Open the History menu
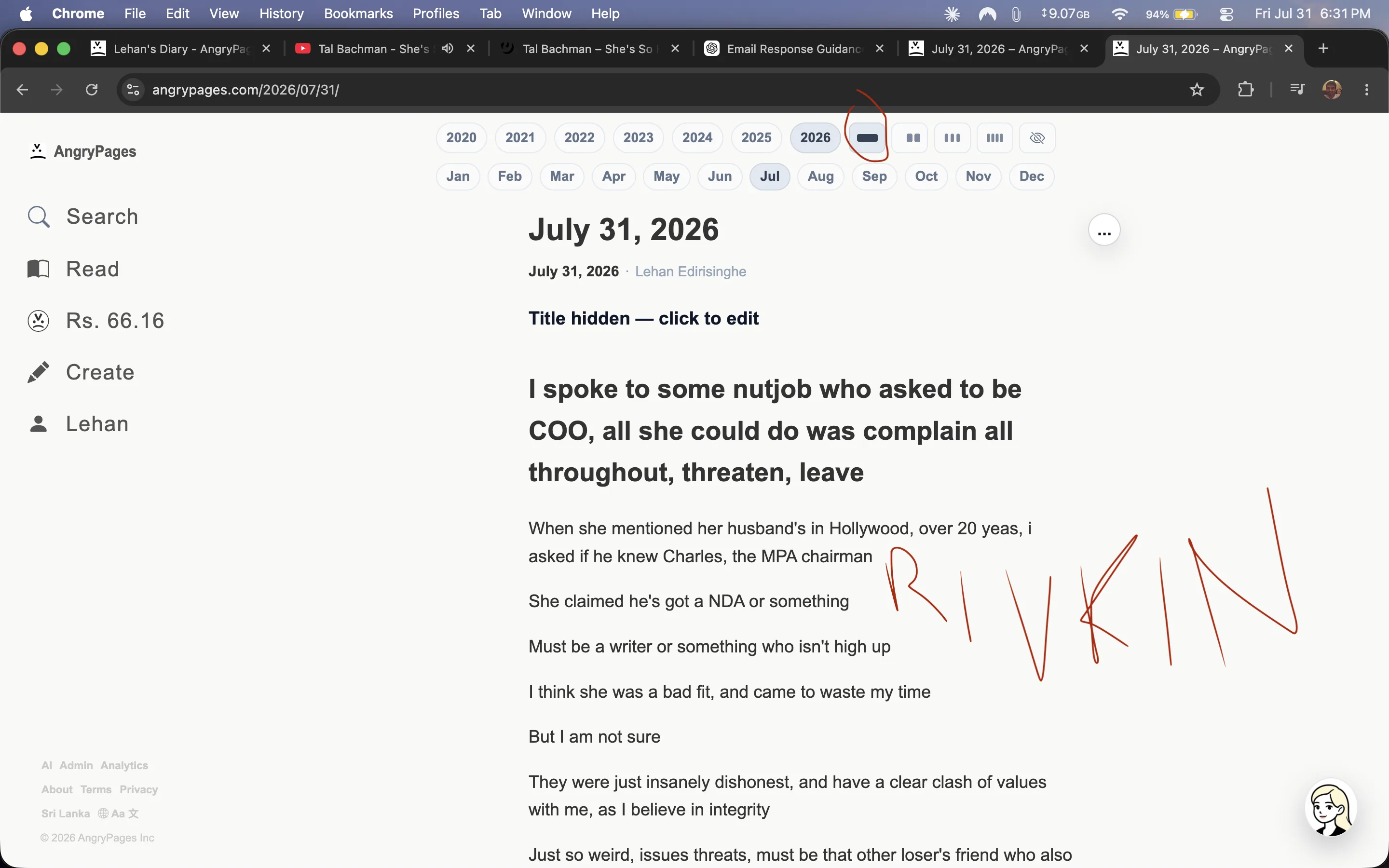The width and height of the screenshot is (1389, 868). click(281, 14)
